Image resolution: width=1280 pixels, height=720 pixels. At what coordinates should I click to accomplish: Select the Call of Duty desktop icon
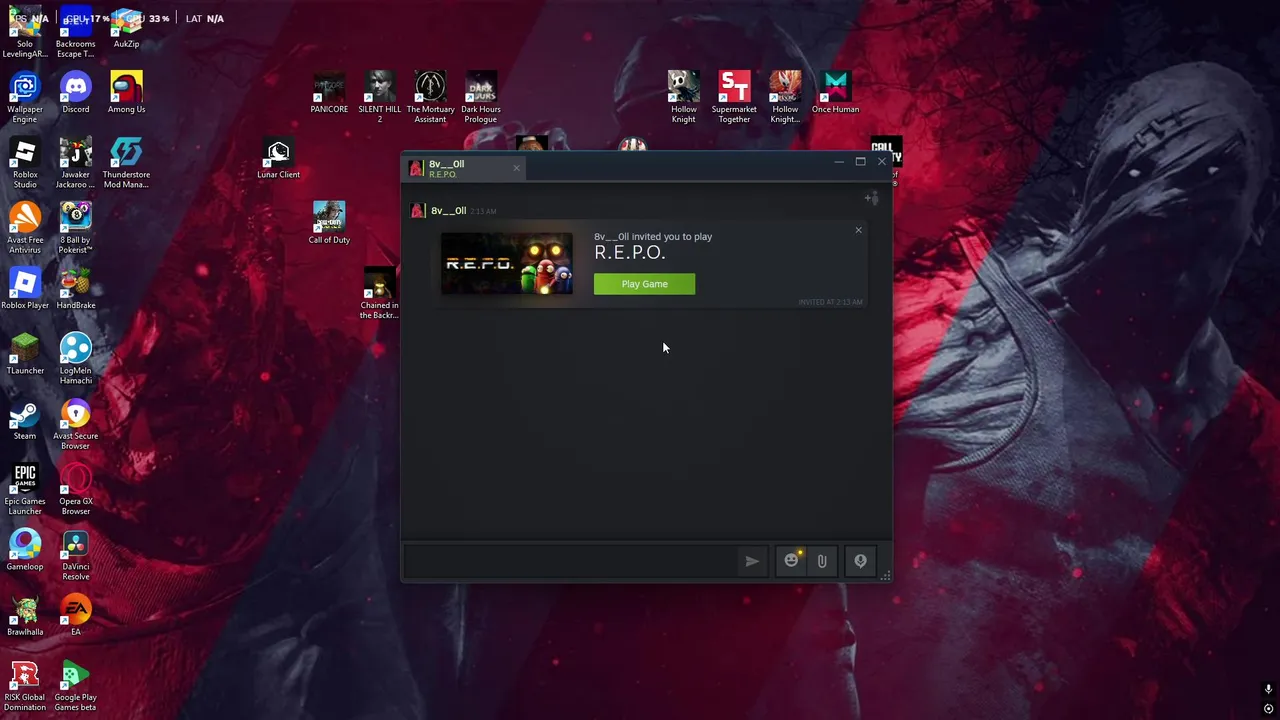pos(329,224)
